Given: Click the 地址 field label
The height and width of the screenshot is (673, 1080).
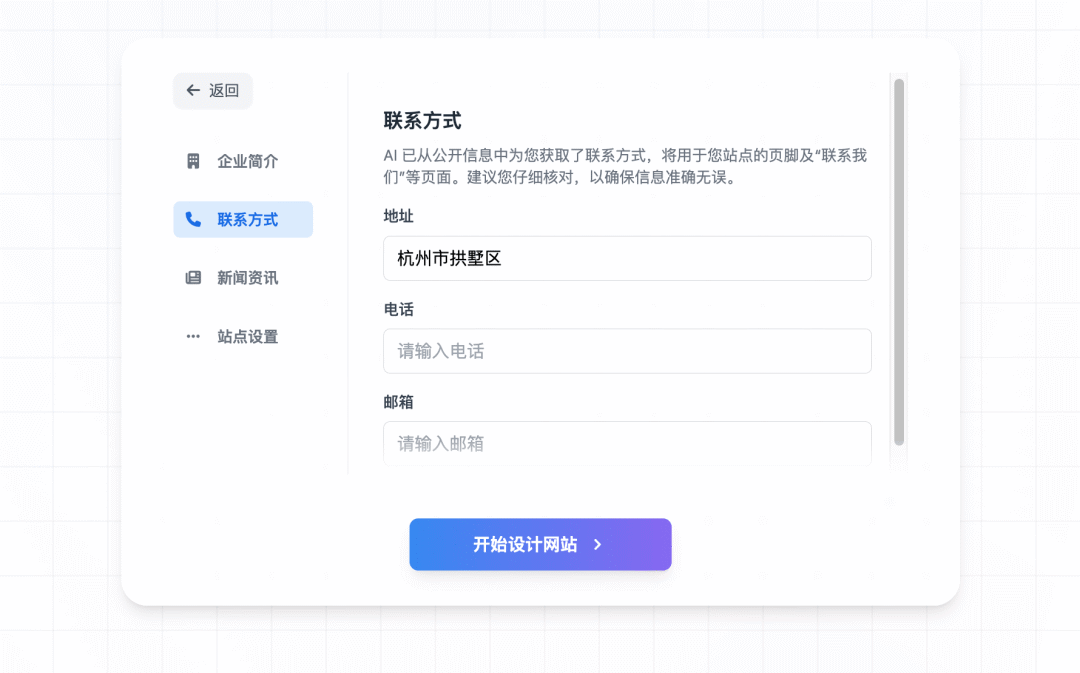Looking at the screenshot, I should tap(398, 216).
